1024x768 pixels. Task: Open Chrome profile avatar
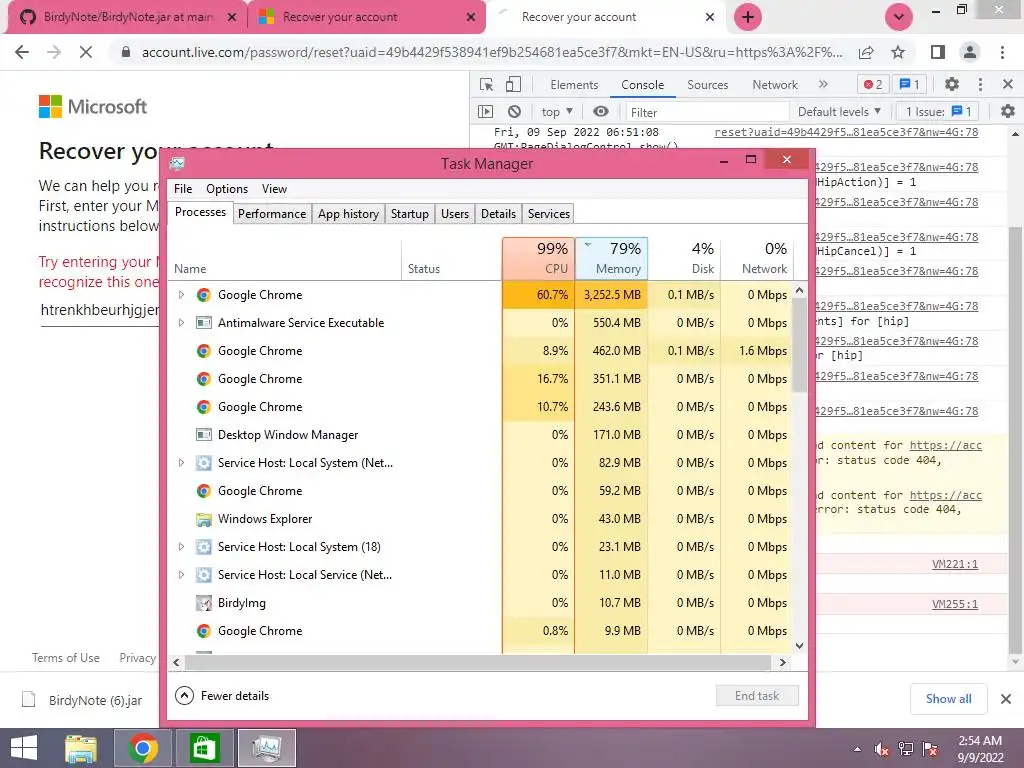[970, 52]
